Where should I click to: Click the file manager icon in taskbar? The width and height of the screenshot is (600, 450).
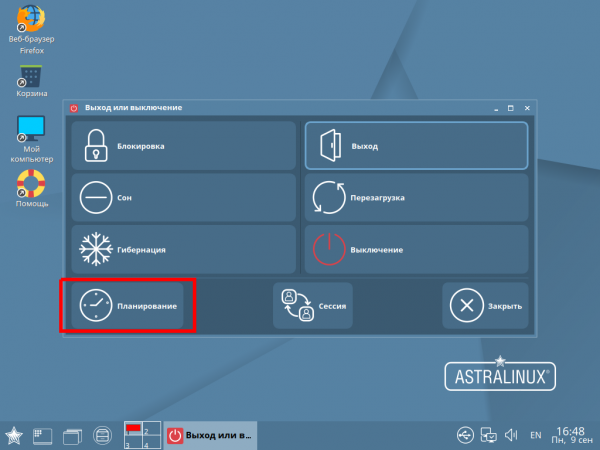point(102,435)
